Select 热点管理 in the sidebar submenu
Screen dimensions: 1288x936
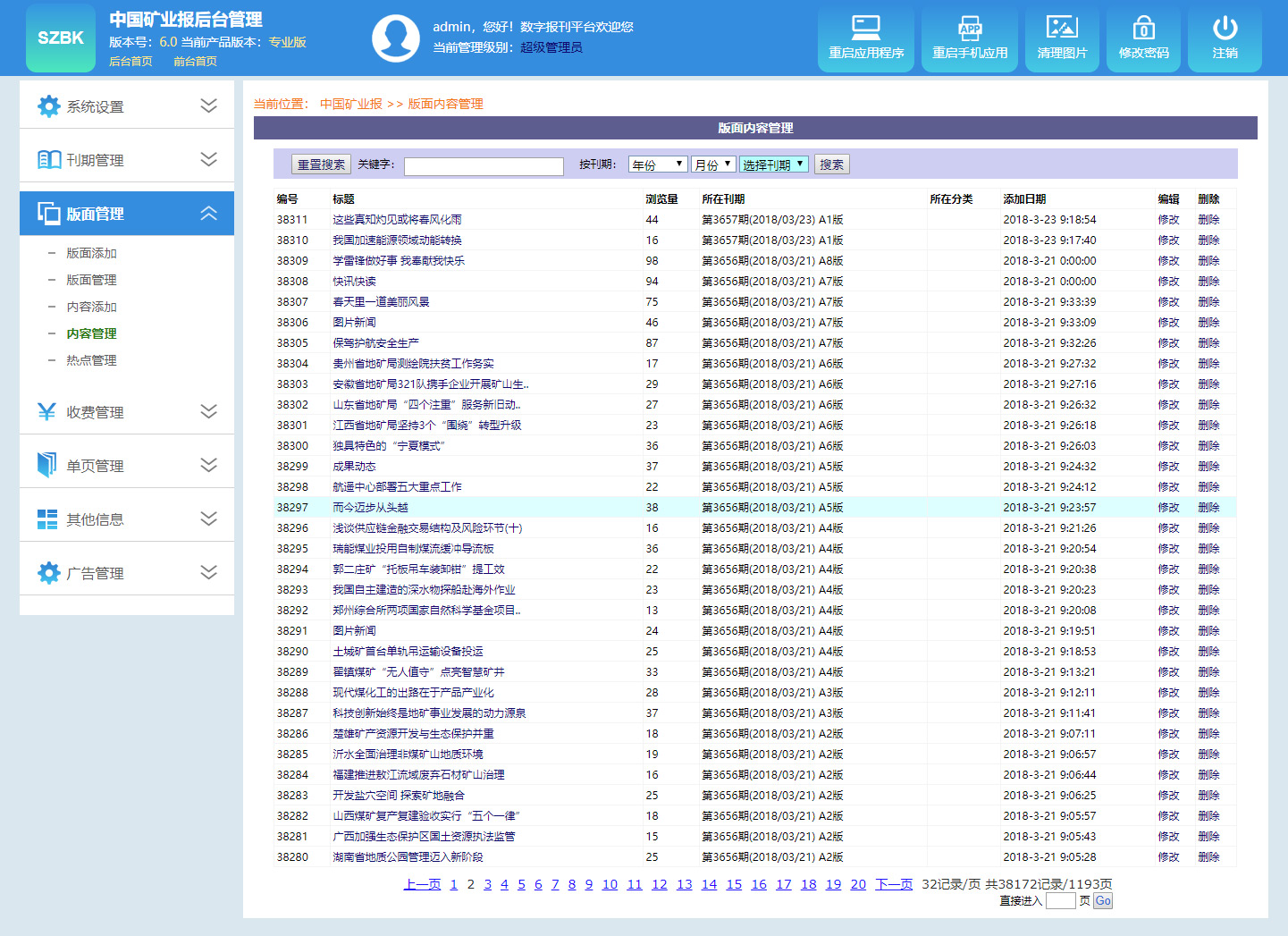coord(91,360)
